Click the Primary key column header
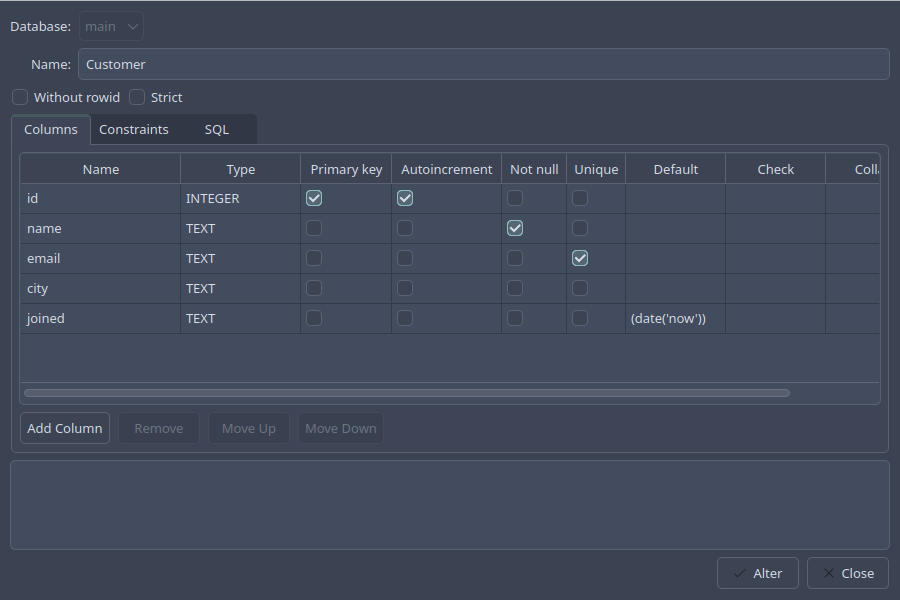900x600 pixels. click(346, 169)
